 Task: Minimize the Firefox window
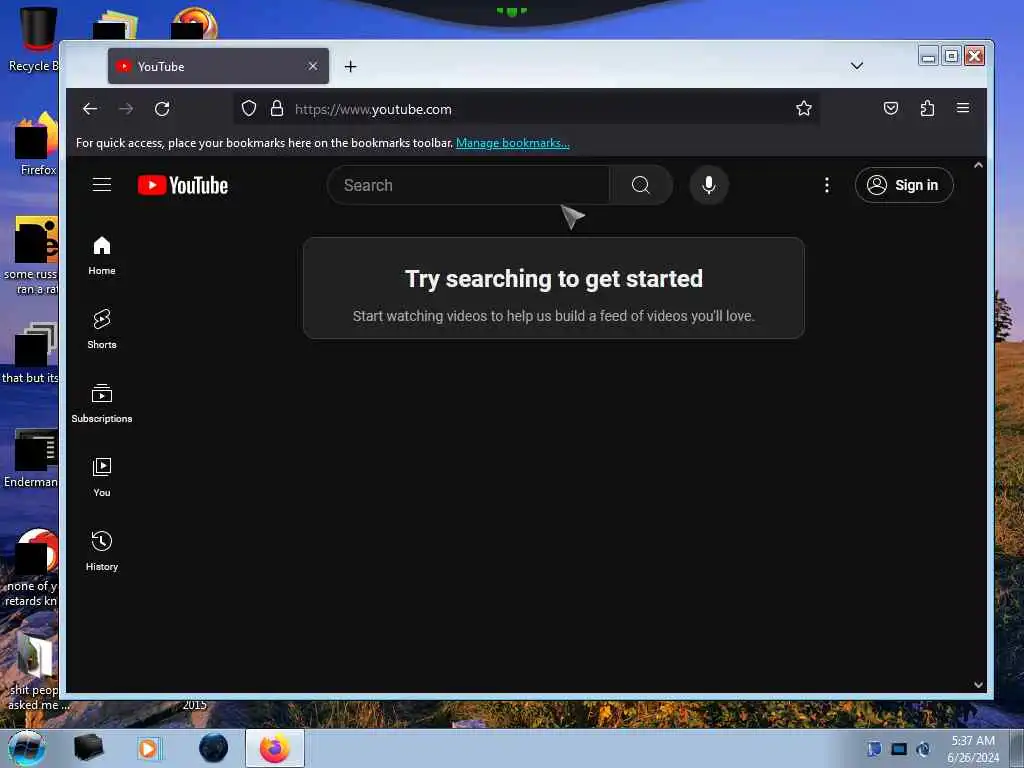928,56
